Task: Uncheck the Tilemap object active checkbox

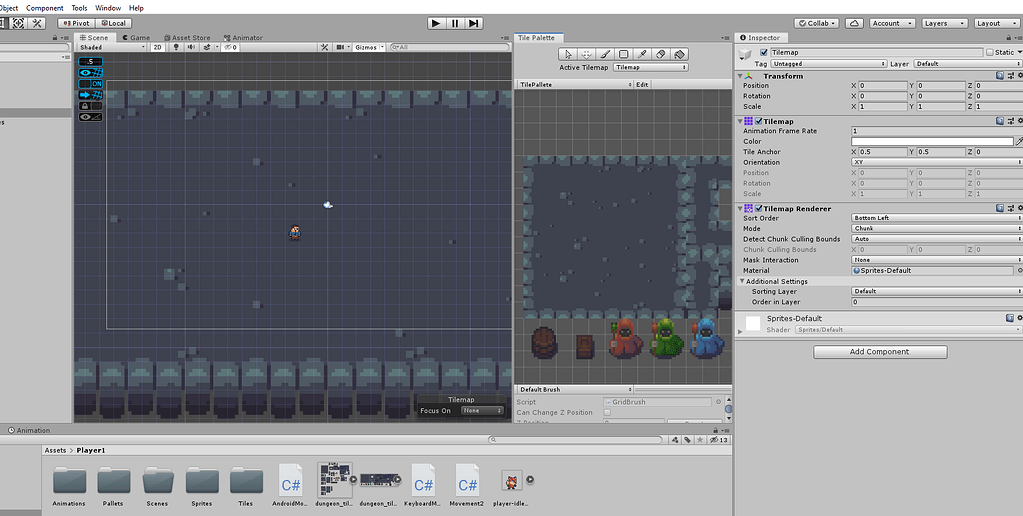Action: click(x=765, y=52)
